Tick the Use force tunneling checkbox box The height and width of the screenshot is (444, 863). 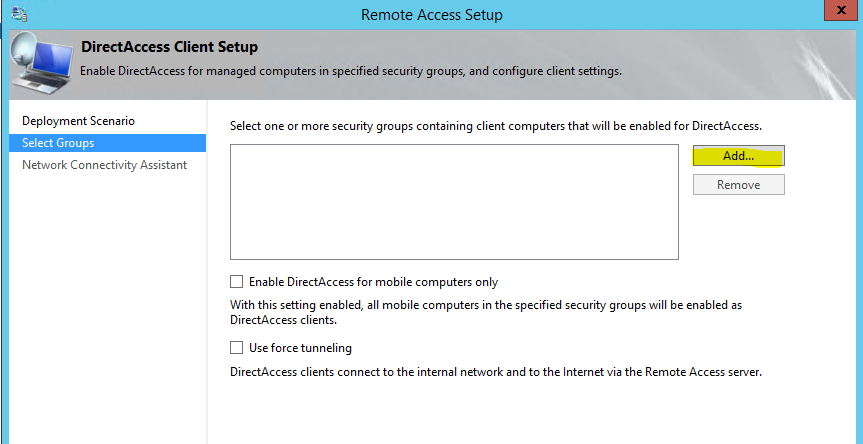click(236, 348)
